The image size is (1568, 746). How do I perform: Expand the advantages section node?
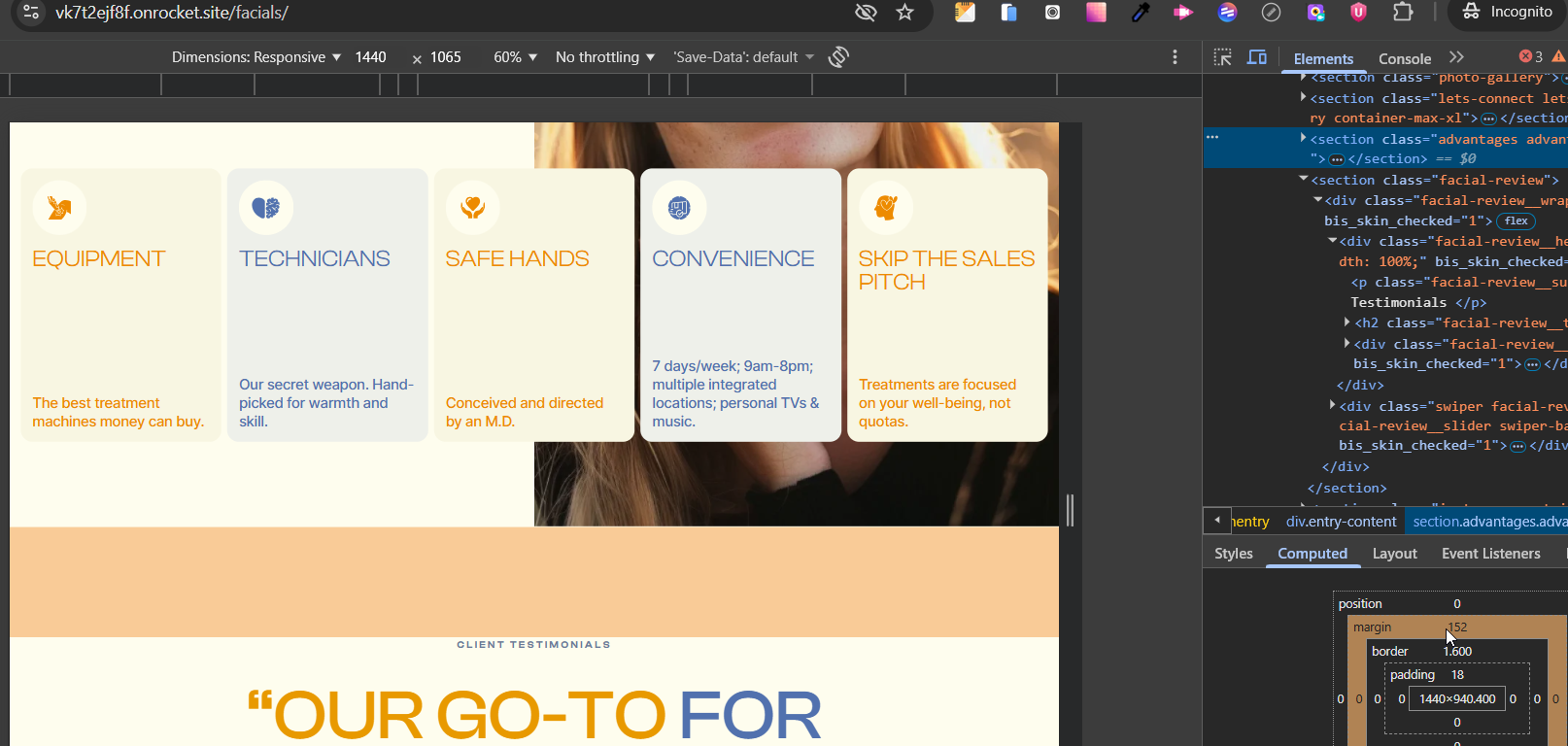(x=1304, y=139)
